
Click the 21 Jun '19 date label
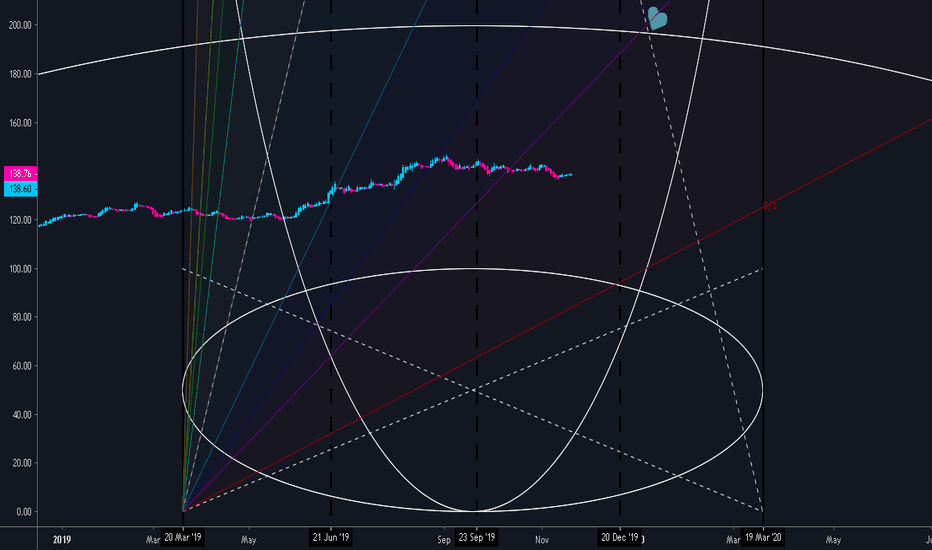tap(331, 538)
